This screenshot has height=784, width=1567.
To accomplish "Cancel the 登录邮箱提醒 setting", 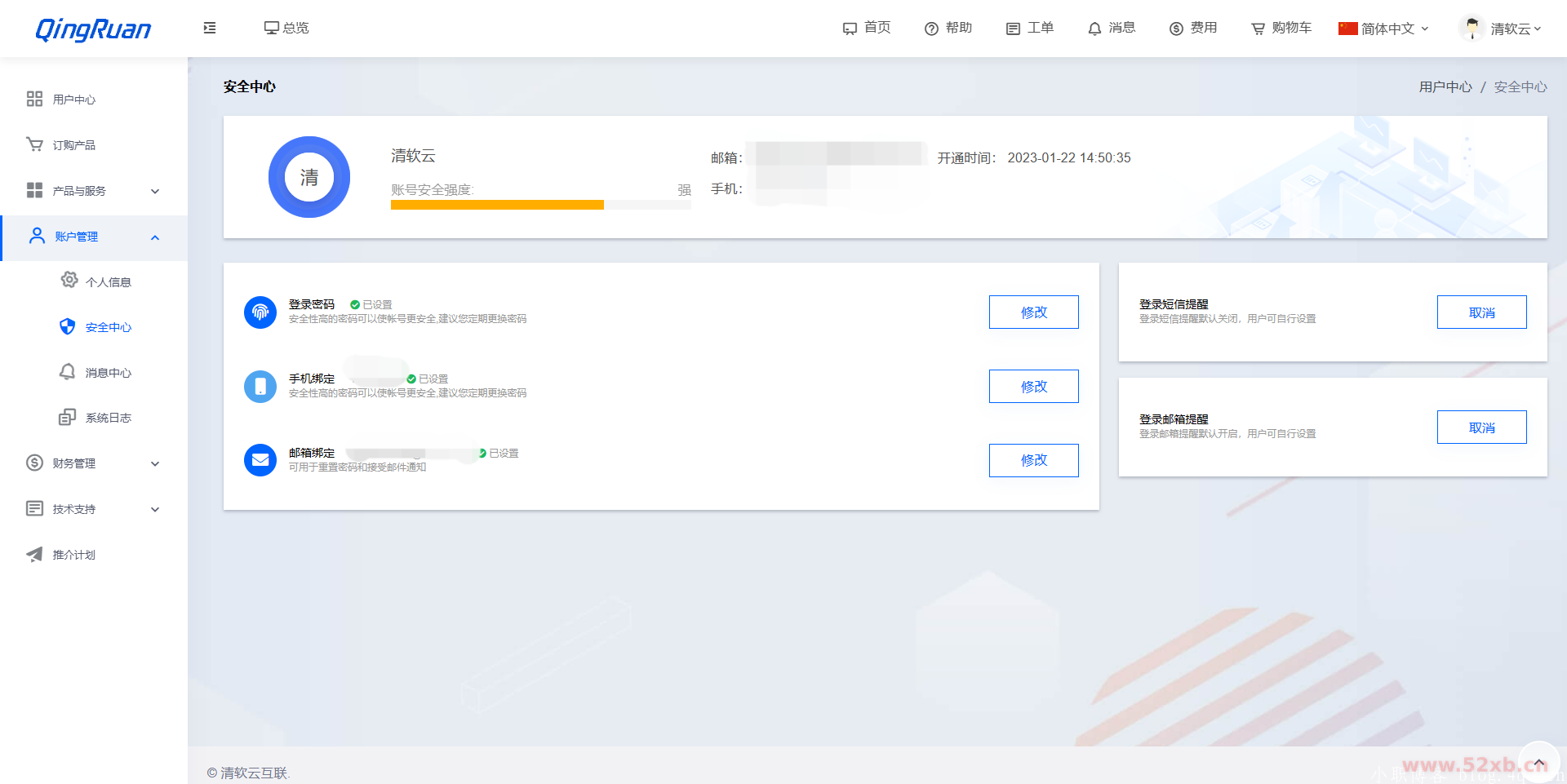I will point(1481,427).
